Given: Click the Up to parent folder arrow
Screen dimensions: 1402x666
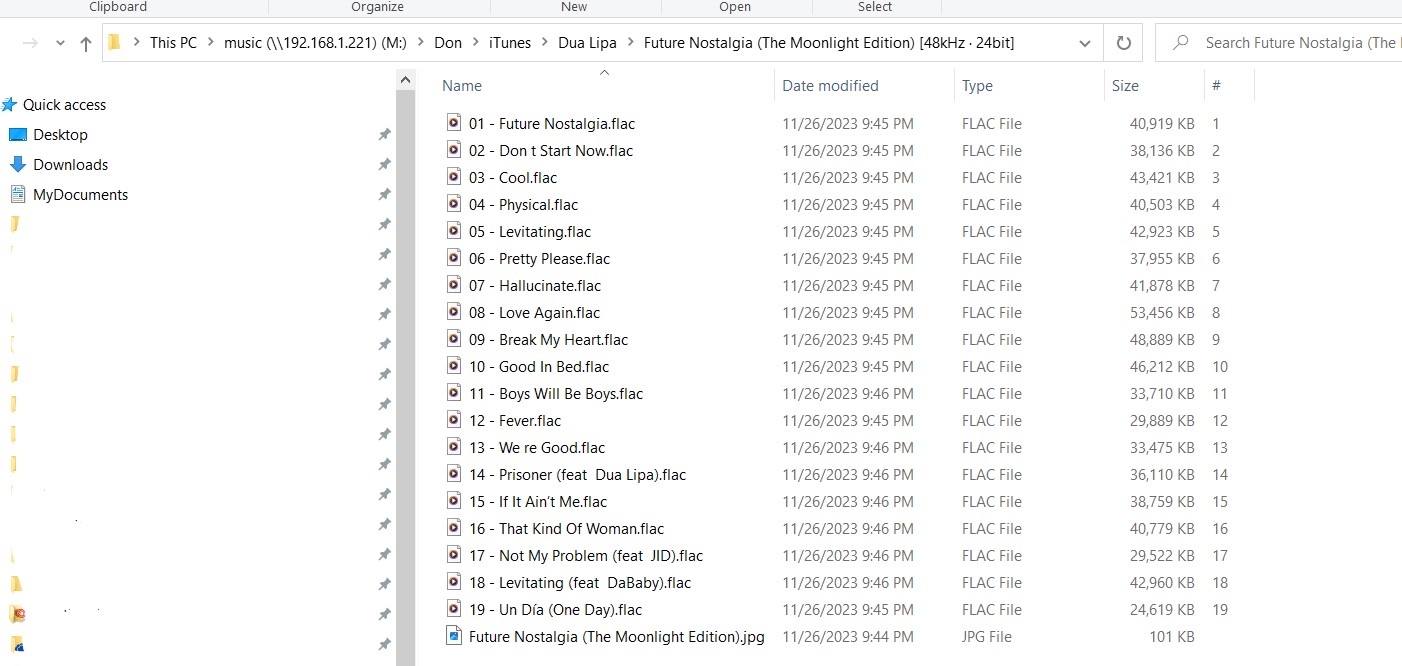Looking at the screenshot, I should (x=86, y=44).
